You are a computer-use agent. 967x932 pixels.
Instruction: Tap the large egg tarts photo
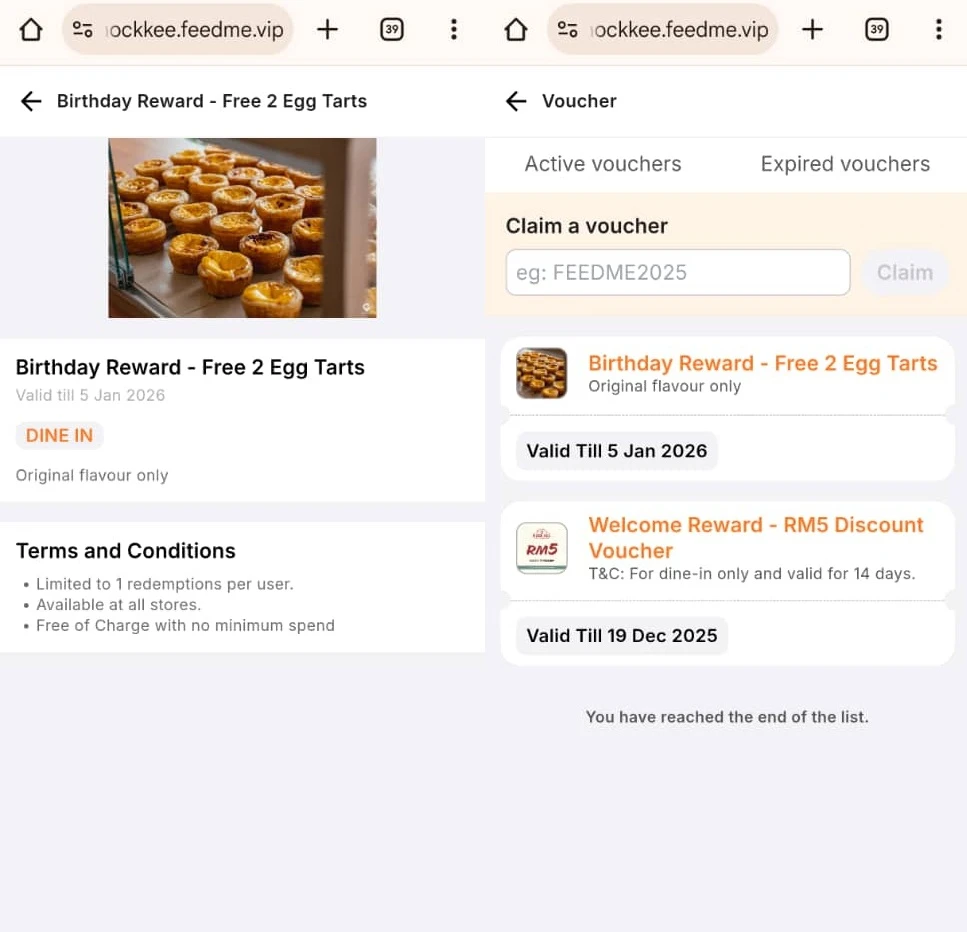point(242,228)
